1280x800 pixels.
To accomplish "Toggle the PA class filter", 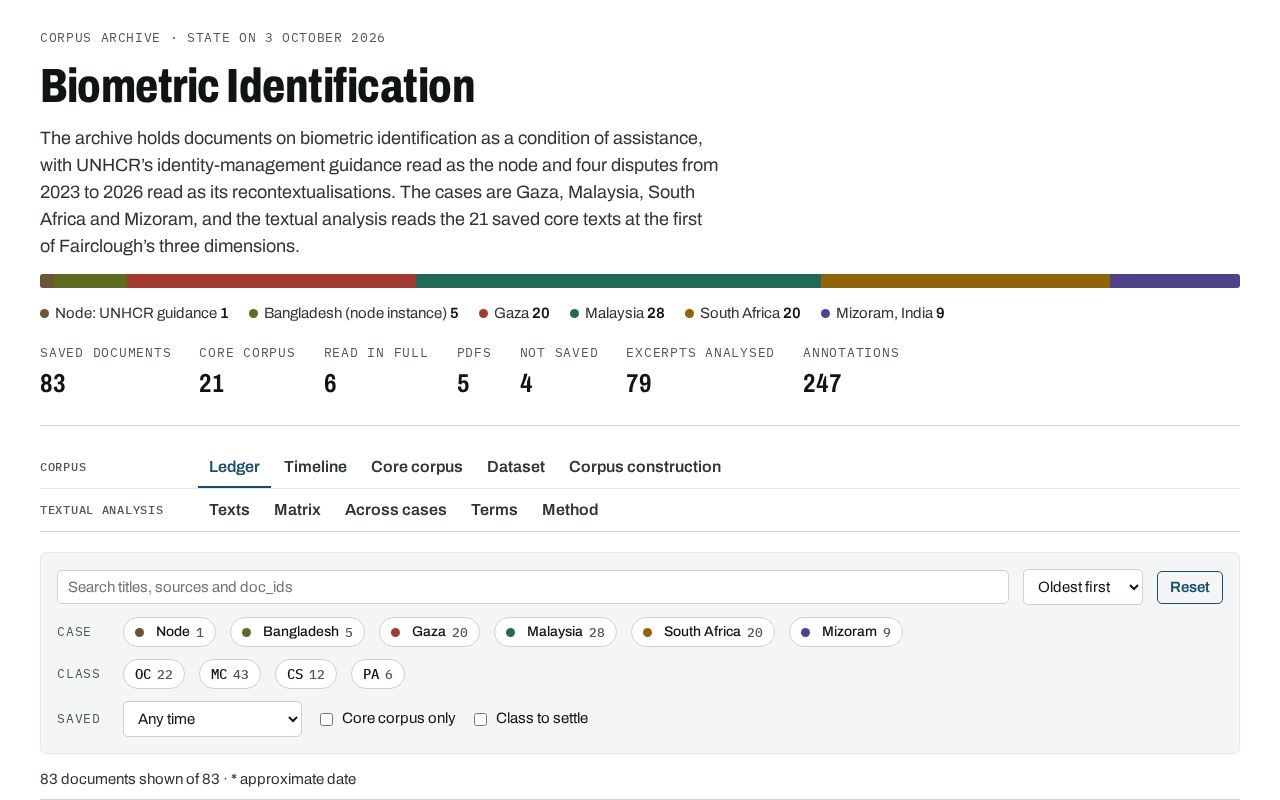I will [378, 674].
